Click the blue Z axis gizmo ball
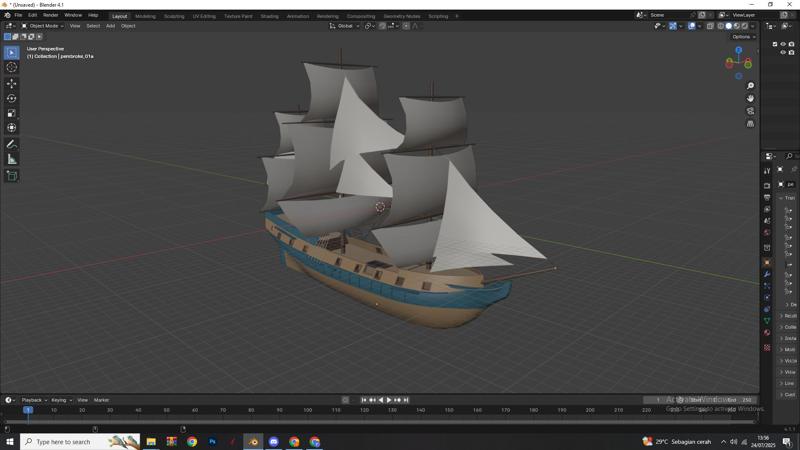The height and width of the screenshot is (450, 800). coord(739,50)
